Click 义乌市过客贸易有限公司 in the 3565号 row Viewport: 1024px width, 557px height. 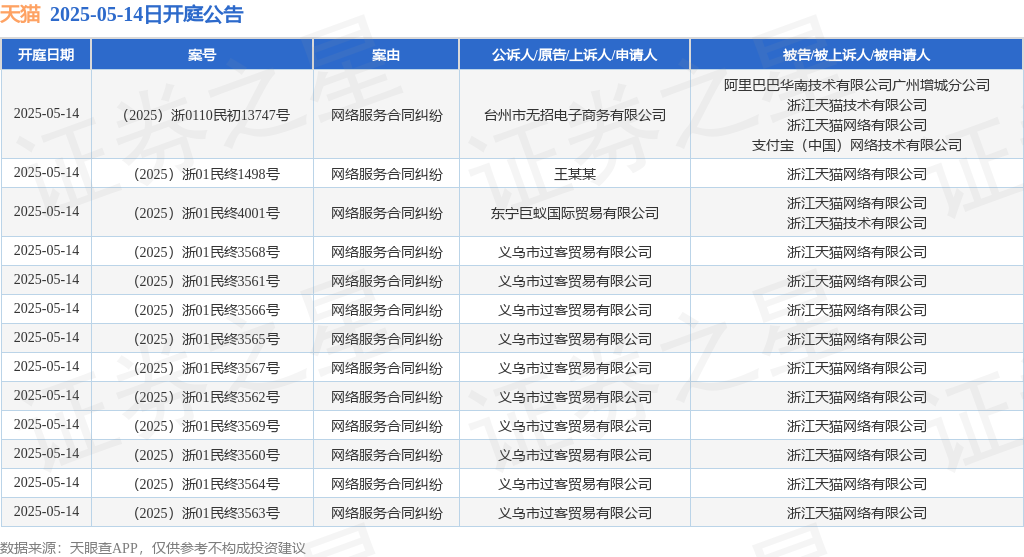(x=575, y=339)
